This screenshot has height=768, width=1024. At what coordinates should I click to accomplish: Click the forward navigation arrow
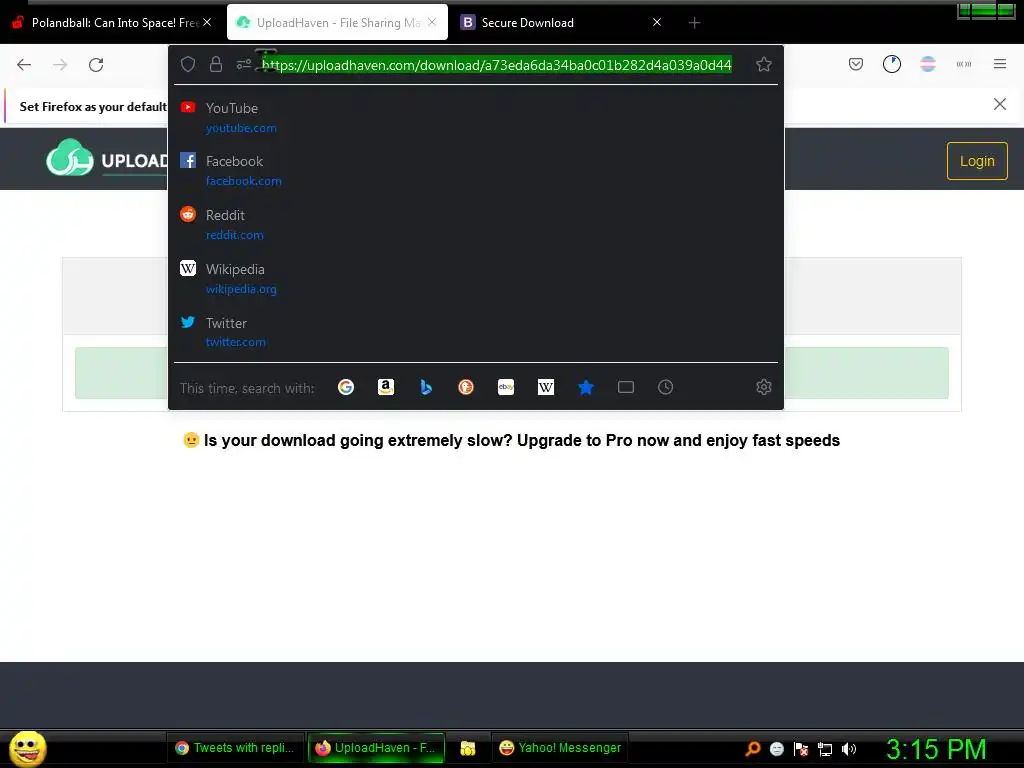click(x=60, y=65)
